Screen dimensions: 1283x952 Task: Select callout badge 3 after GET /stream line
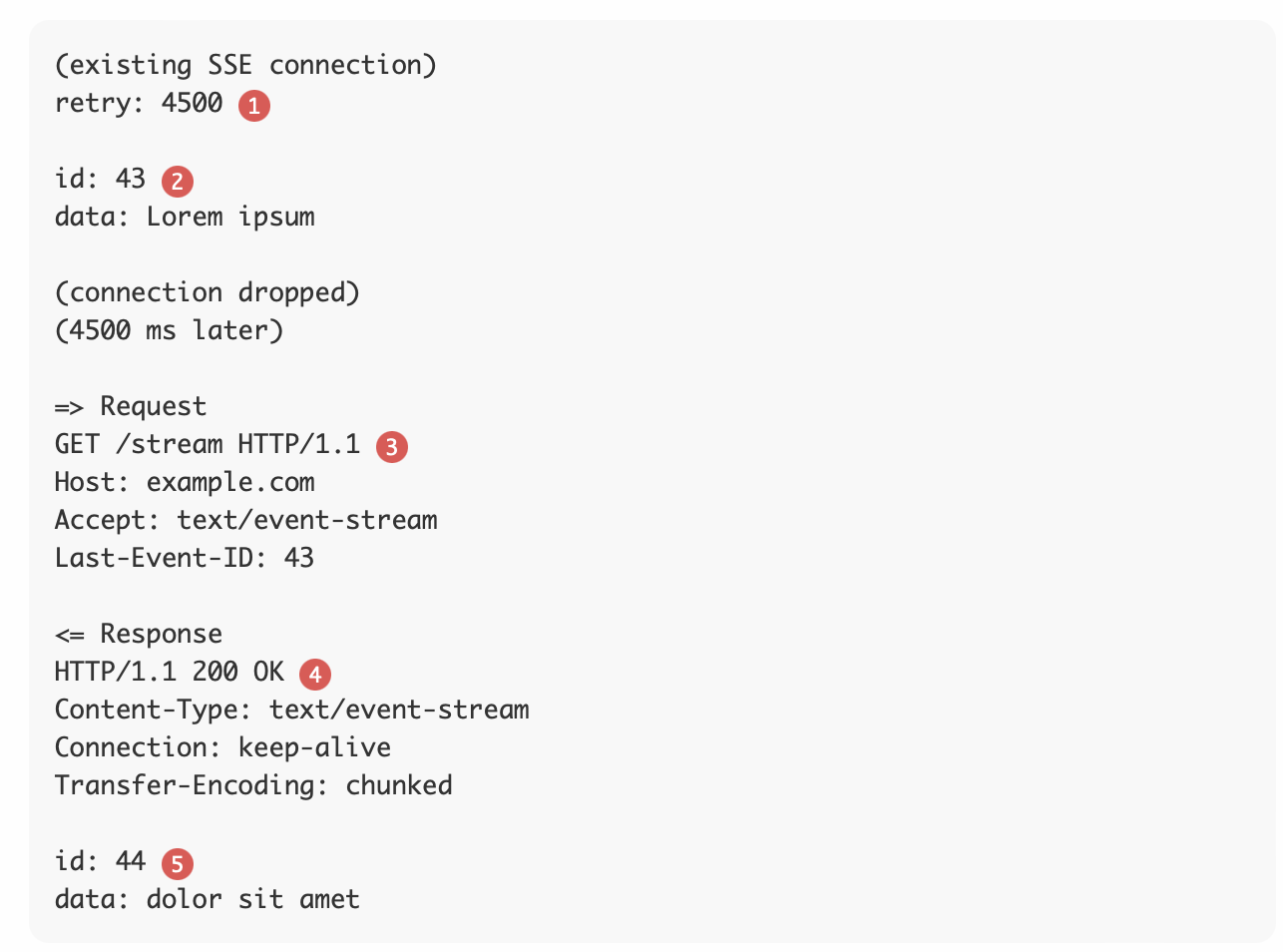pos(392,446)
